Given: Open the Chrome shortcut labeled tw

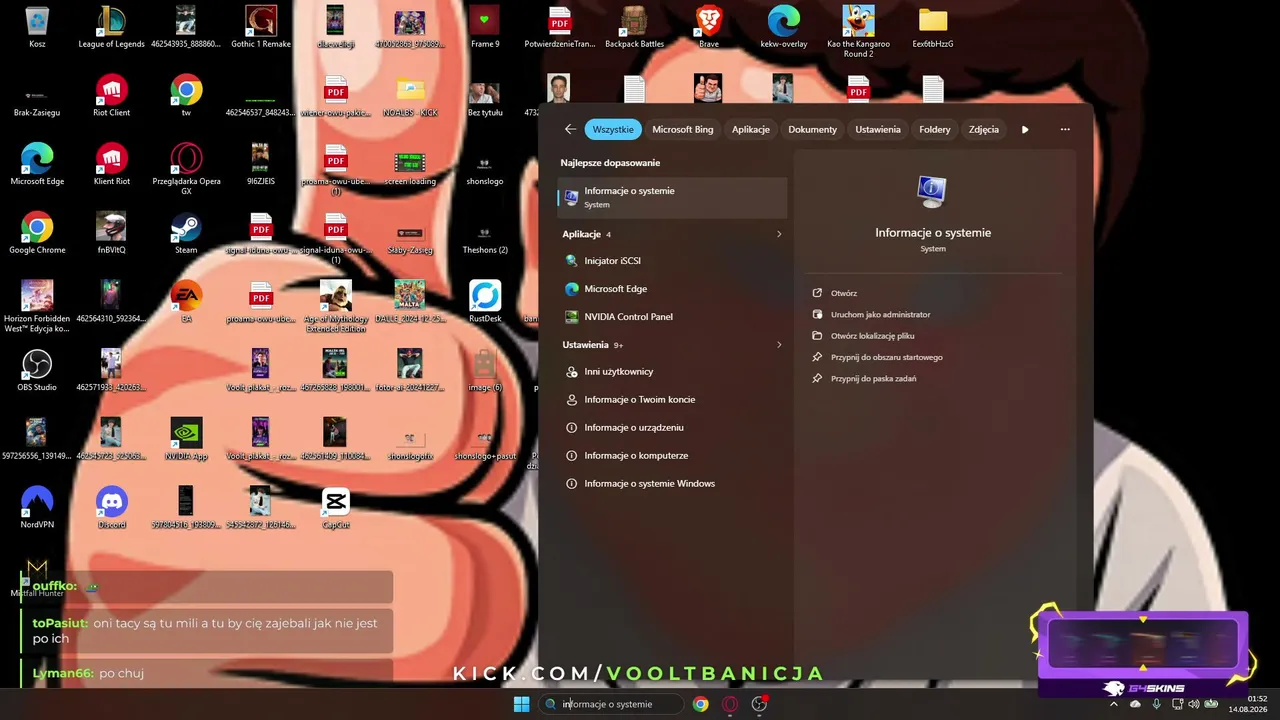Looking at the screenshot, I should pyautogui.click(x=186, y=96).
